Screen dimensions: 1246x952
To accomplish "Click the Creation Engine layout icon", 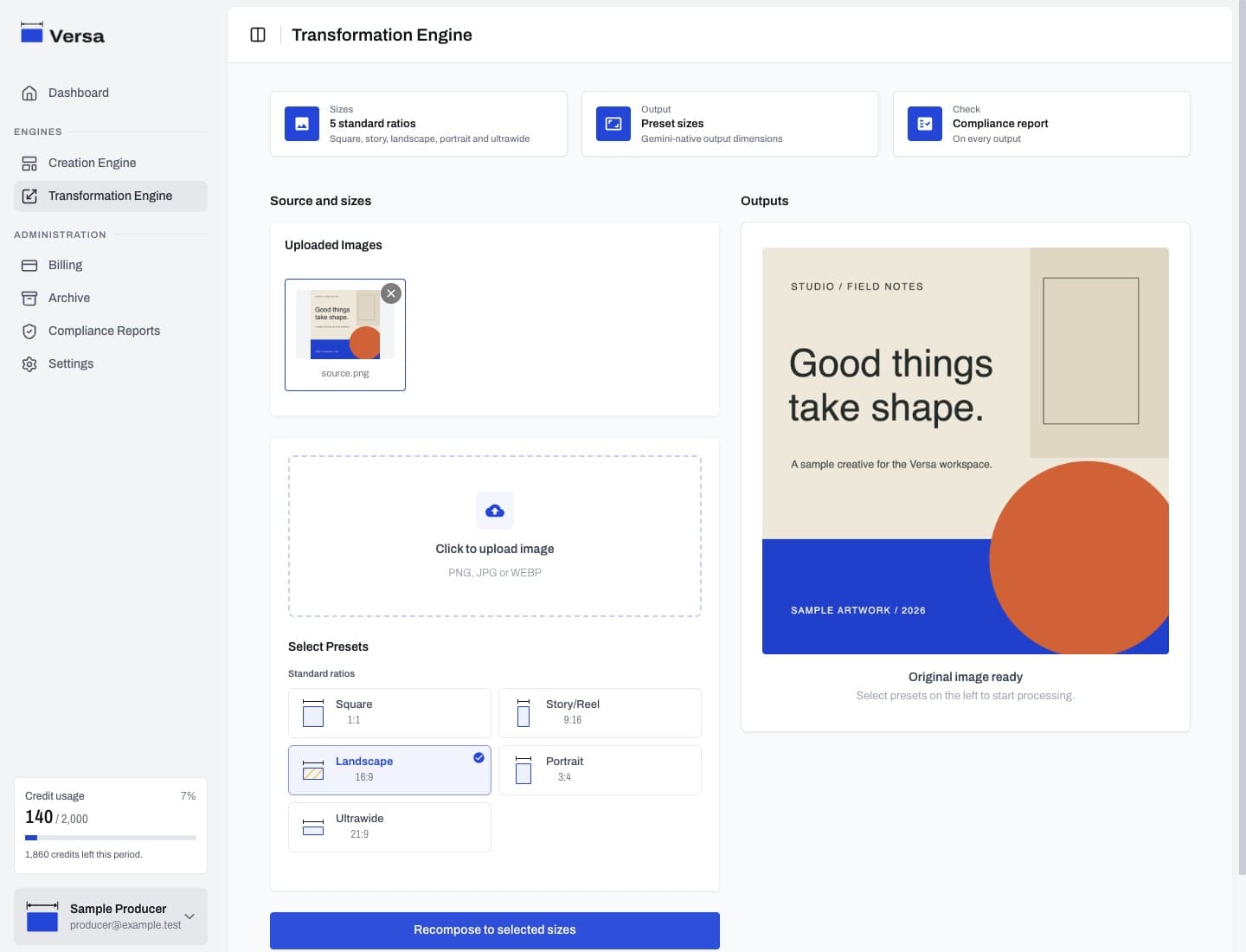I will [29, 163].
